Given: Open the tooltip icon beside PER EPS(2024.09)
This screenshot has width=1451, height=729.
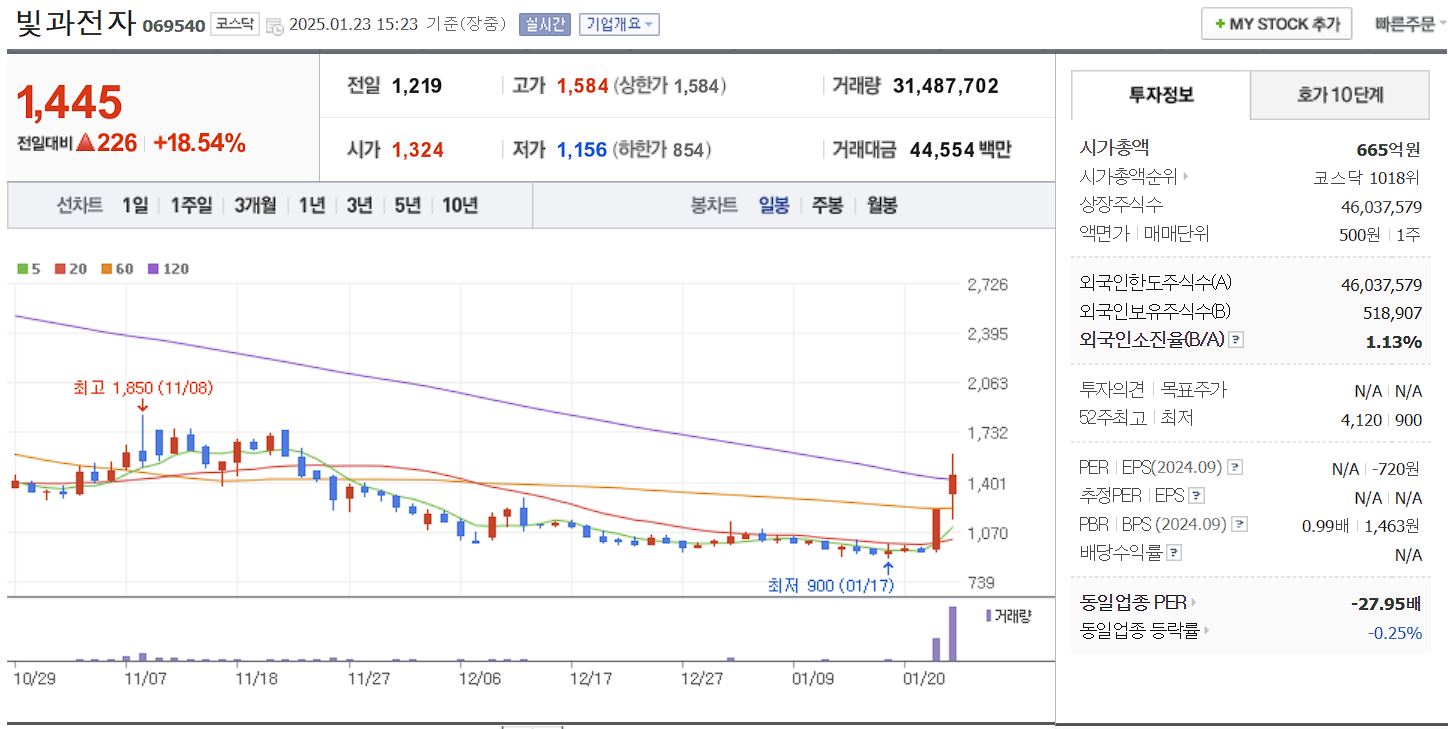Looking at the screenshot, I should click(x=1235, y=468).
